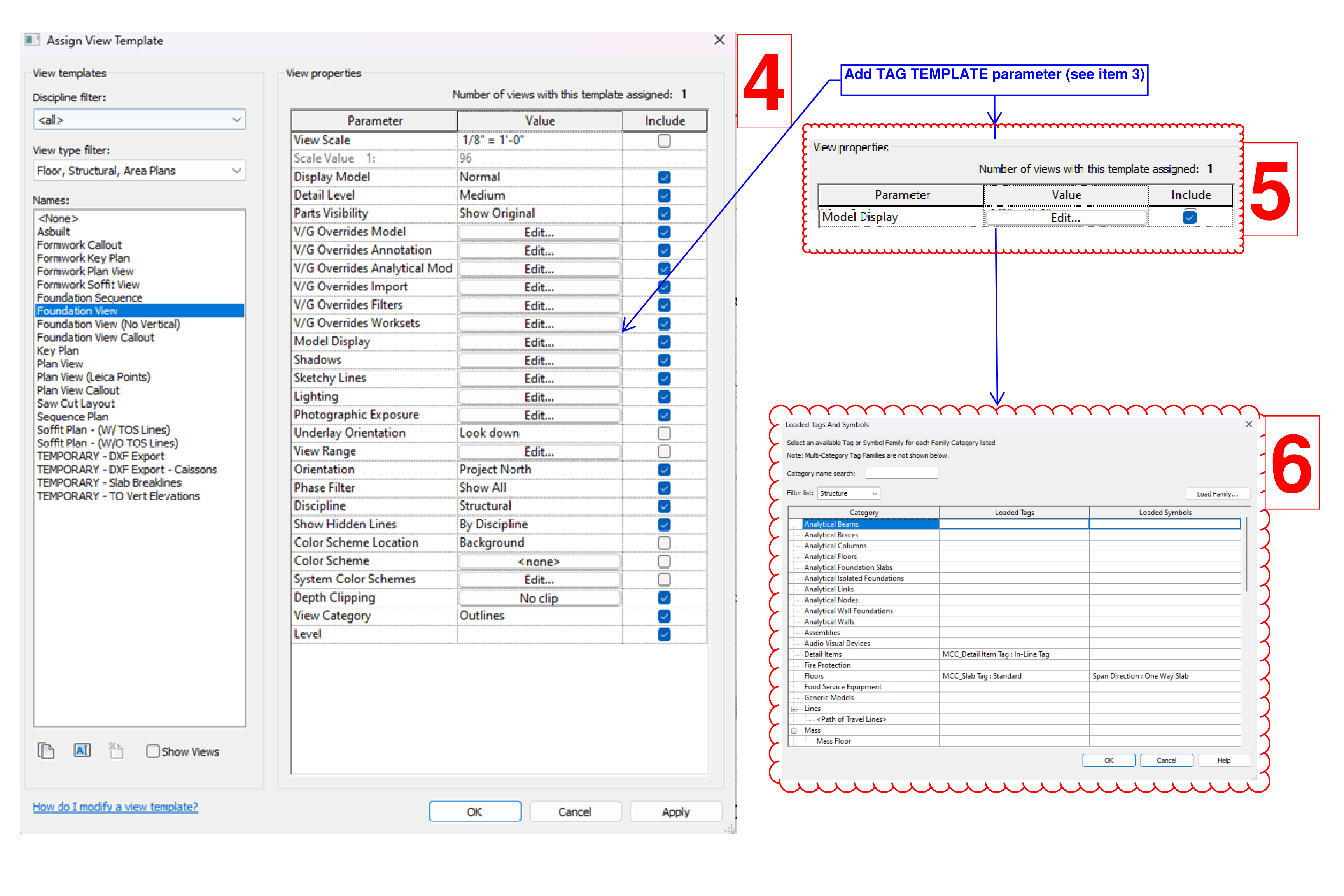1344x896 pixels.
Task: Open the View type filter dropdown
Action: click(140, 171)
